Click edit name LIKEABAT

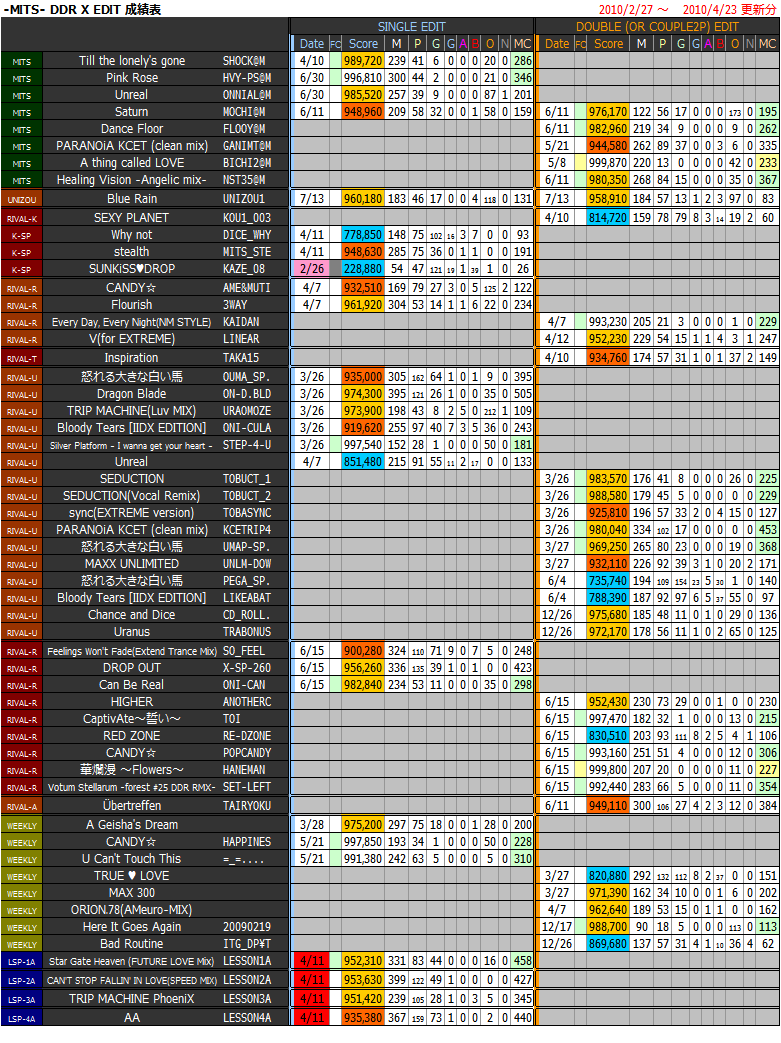247,598
